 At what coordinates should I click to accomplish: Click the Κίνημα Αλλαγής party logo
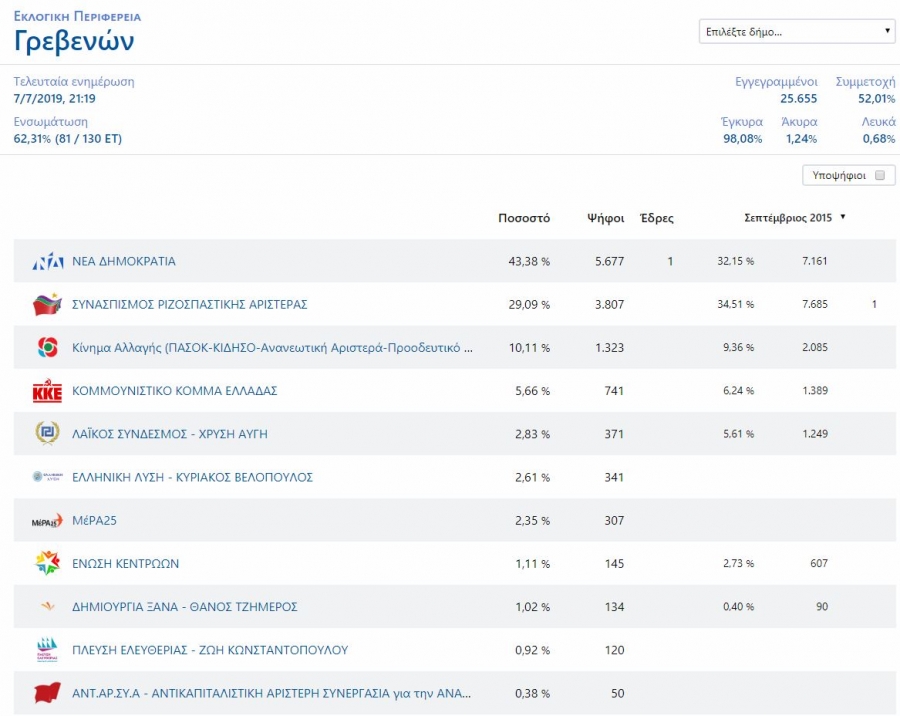(47, 348)
